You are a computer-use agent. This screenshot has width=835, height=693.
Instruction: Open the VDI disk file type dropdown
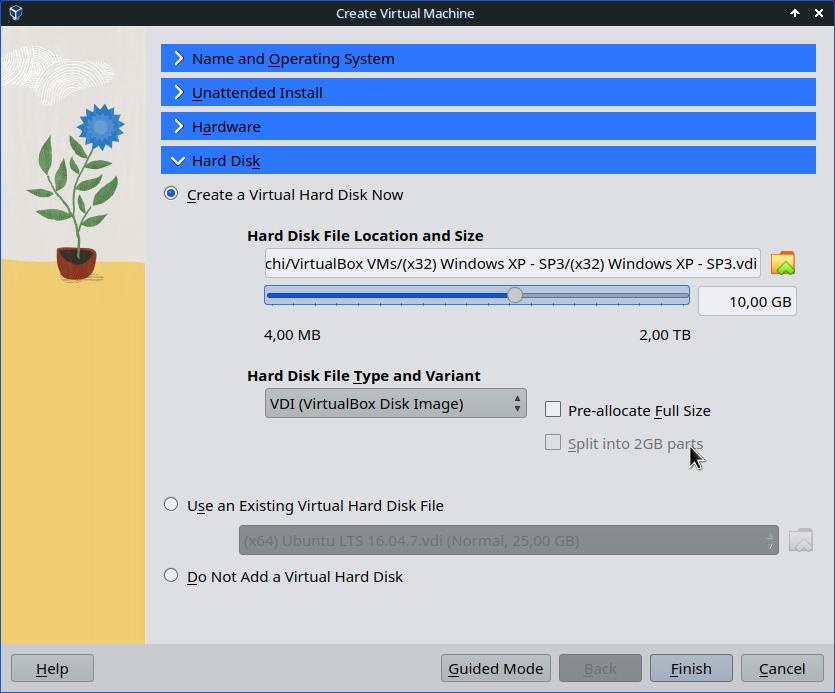[x=396, y=403]
